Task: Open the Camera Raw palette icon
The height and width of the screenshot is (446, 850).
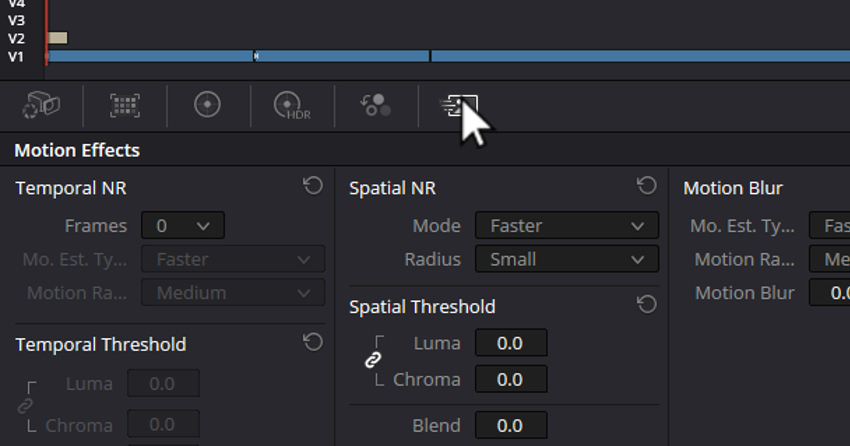Action: pyautogui.click(x=42, y=105)
